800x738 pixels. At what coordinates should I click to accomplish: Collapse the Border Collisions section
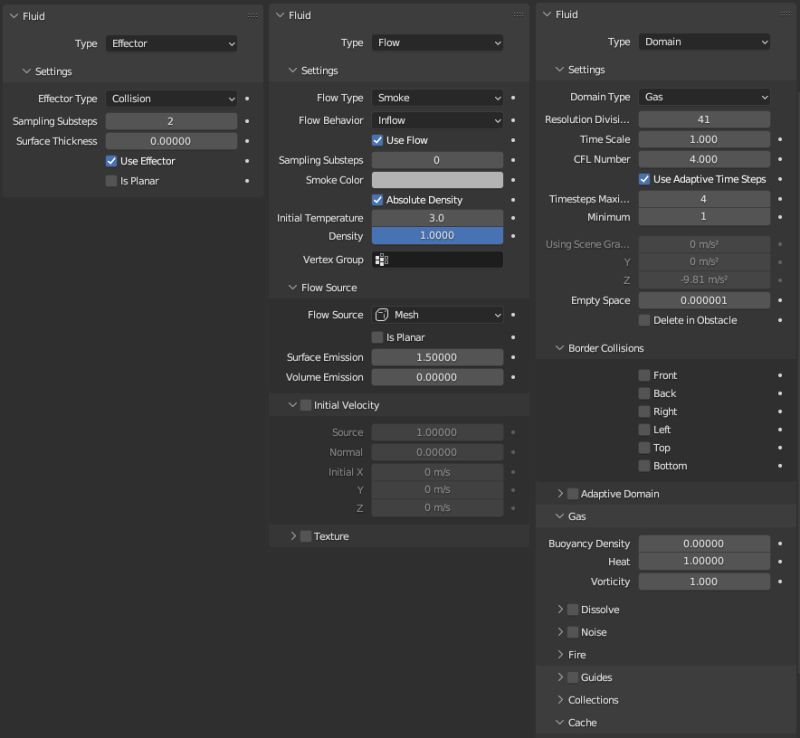click(x=560, y=348)
